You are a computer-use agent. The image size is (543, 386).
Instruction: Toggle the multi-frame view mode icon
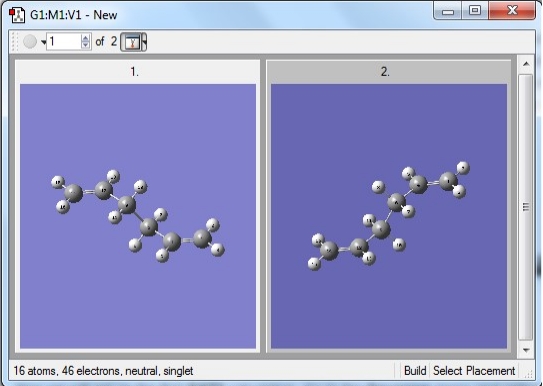coord(131,42)
